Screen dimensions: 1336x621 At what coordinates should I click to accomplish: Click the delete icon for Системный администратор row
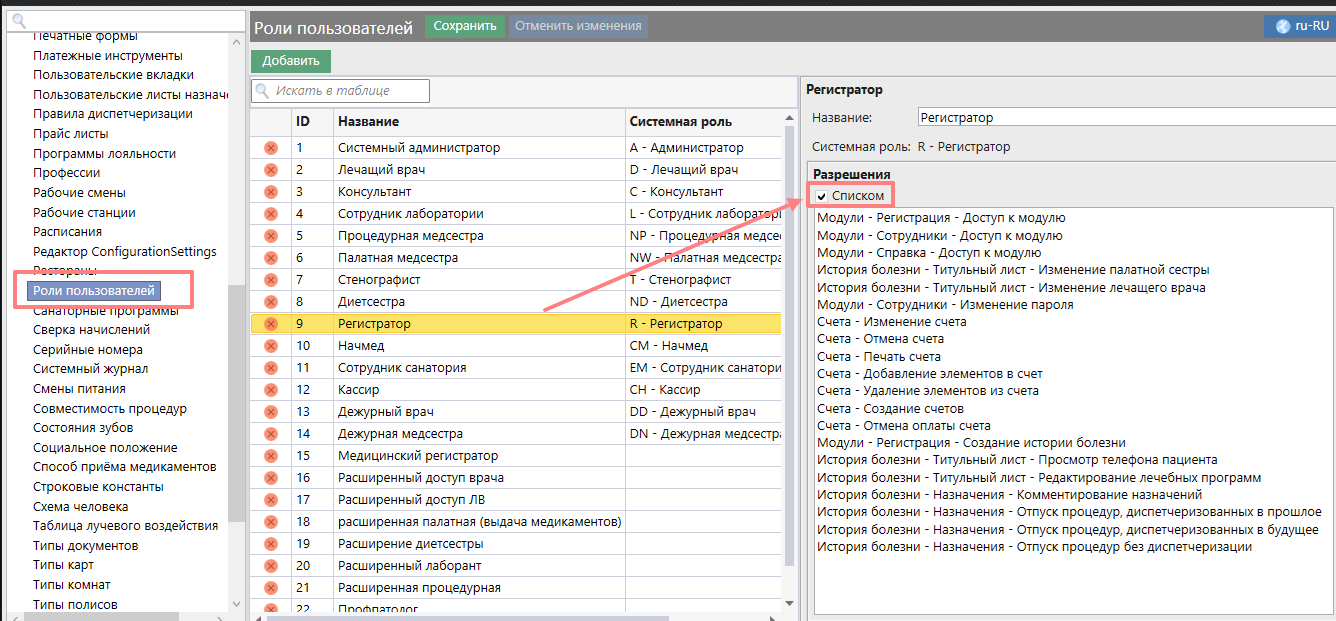[x=270, y=148]
